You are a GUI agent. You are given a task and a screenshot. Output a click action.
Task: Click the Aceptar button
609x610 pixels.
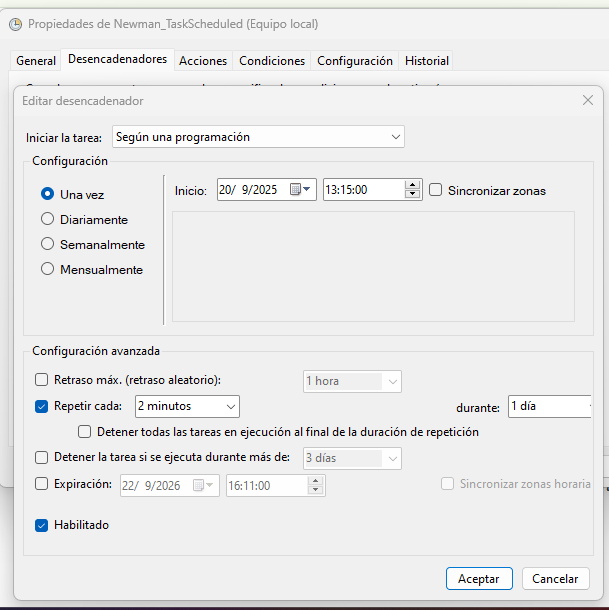[479, 578]
